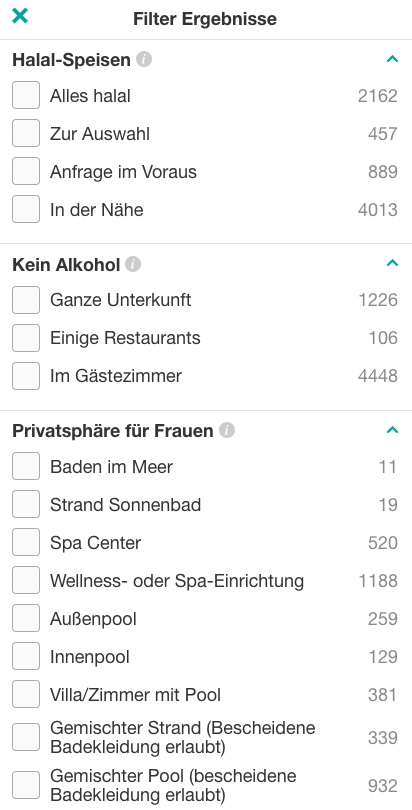Image resolution: width=412 pixels, height=810 pixels.
Task: Check the Alles halal checkbox
Action: 26,96
